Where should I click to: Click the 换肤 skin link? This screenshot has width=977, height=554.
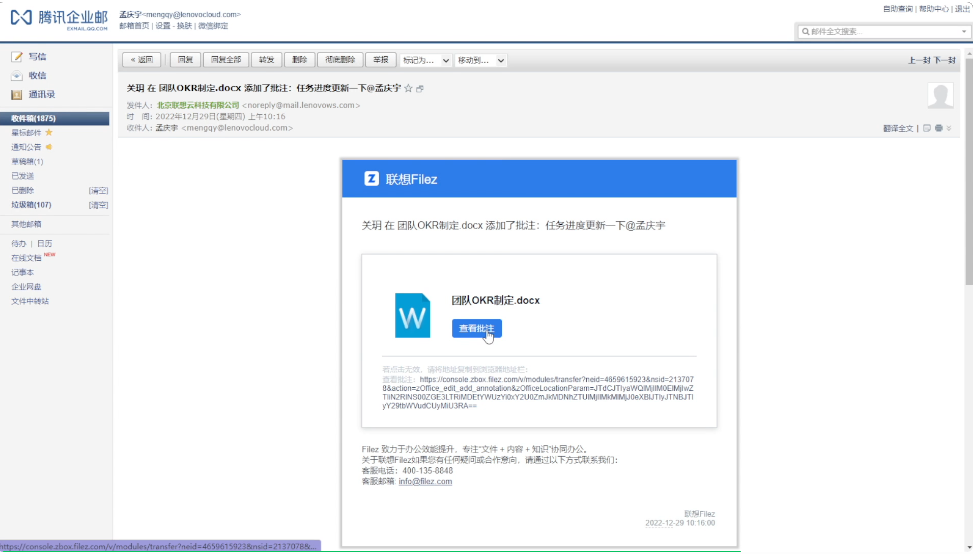185,26
